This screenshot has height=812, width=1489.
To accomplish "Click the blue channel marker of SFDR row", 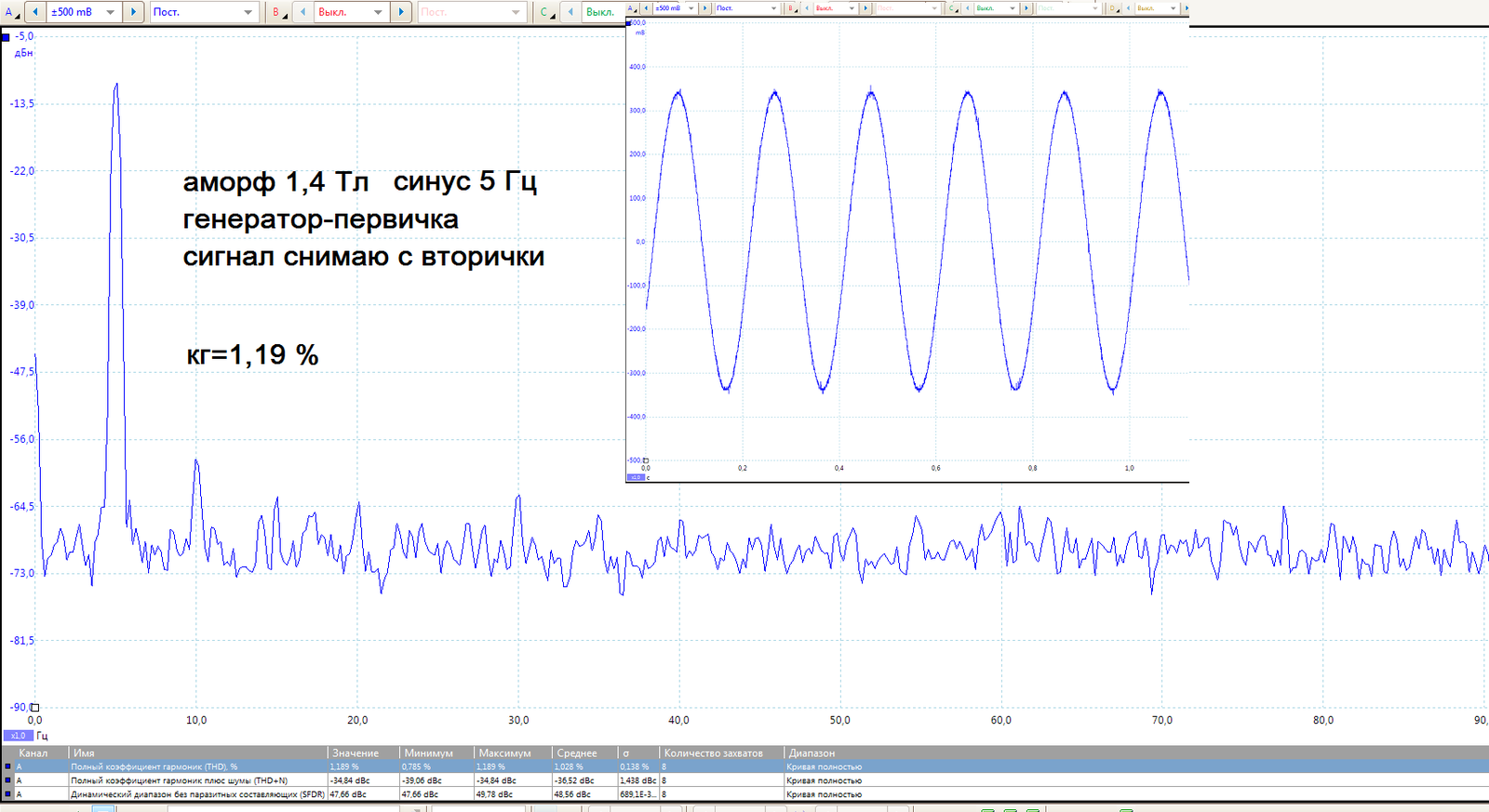I will click(x=8, y=794).
